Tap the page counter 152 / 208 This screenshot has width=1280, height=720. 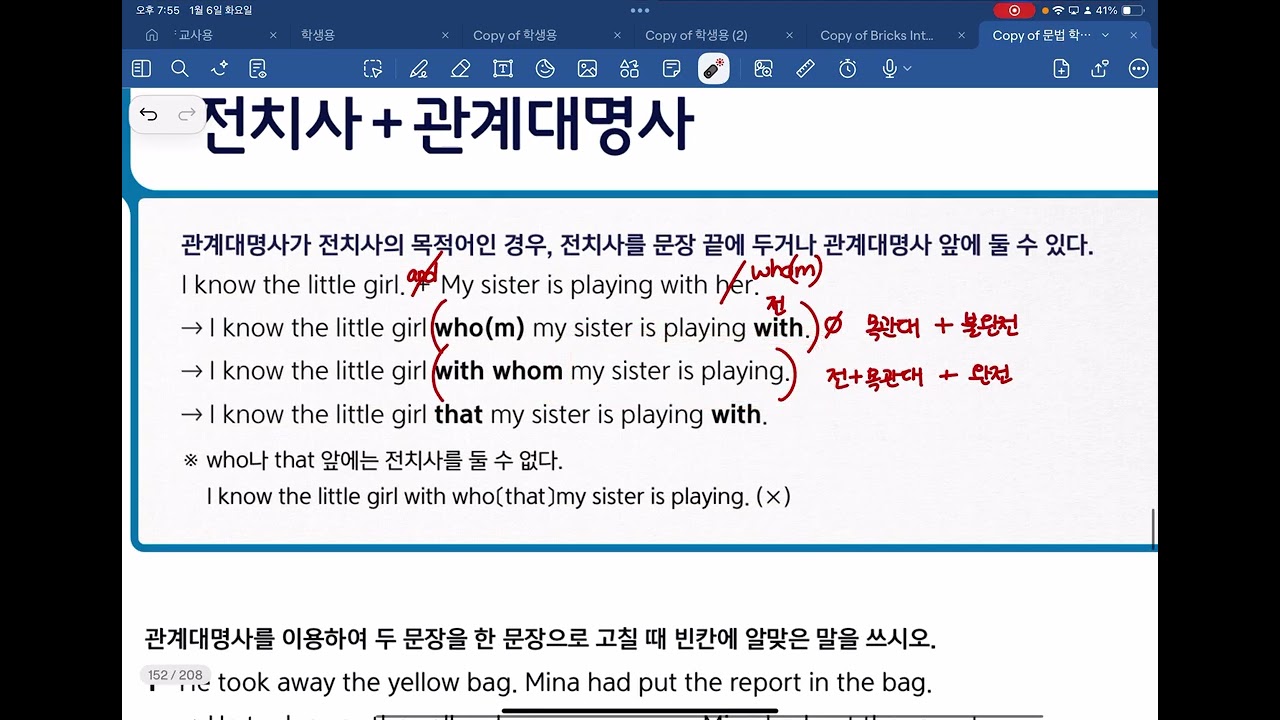[x=175, y=675]
